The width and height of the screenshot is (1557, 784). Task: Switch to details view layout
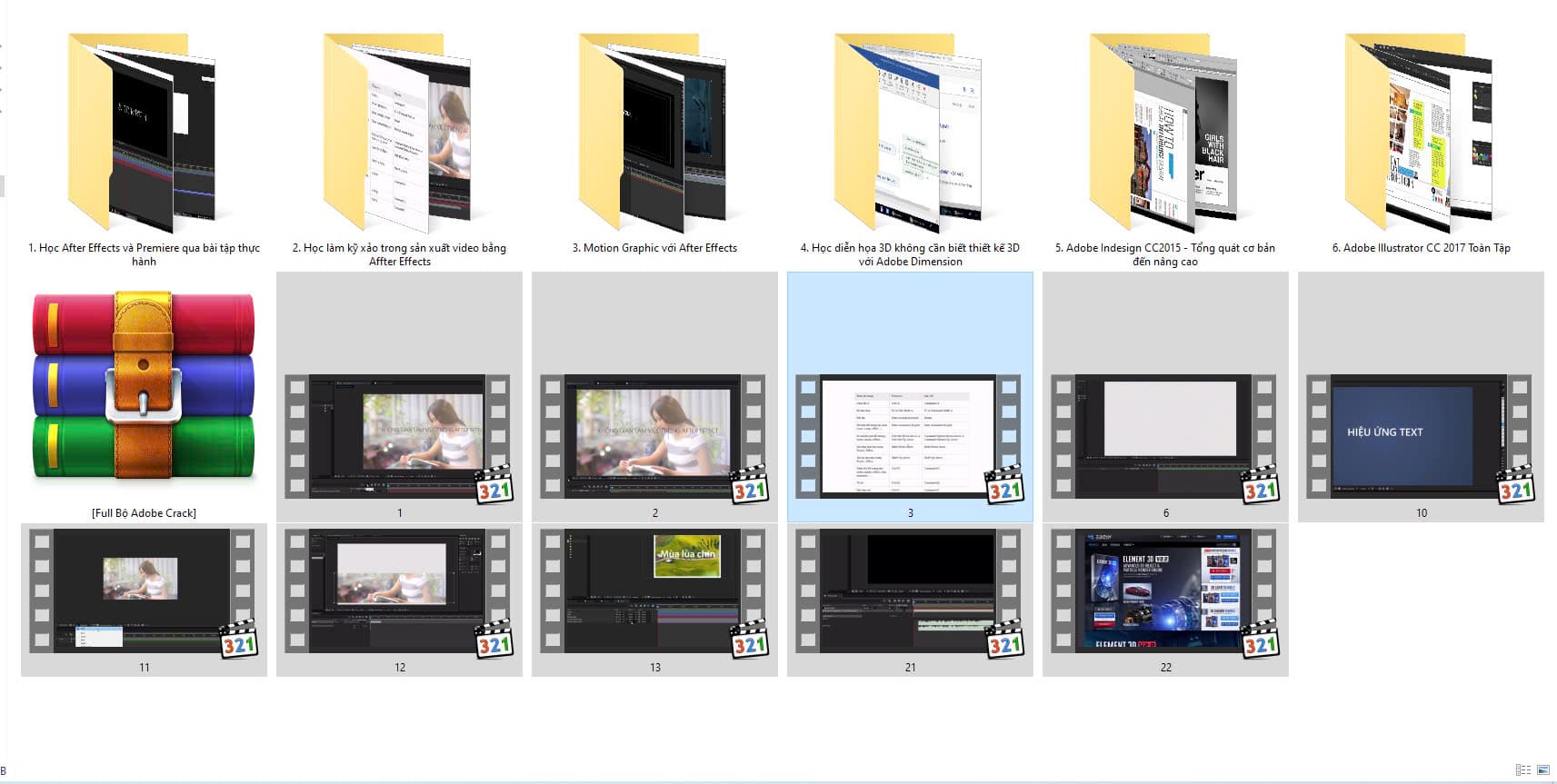click(x=1523, y=769)
